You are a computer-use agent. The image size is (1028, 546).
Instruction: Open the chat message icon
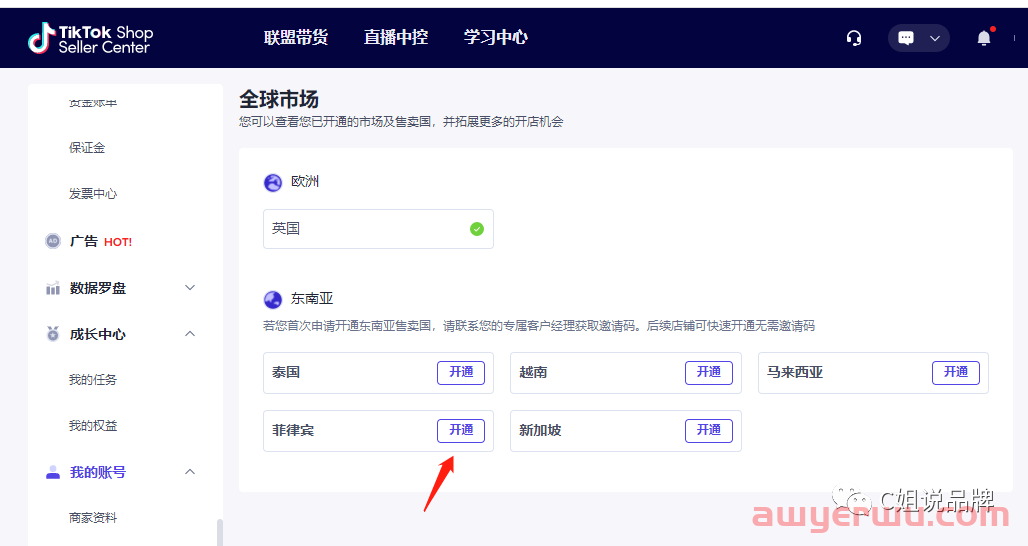tap(906, 38)
